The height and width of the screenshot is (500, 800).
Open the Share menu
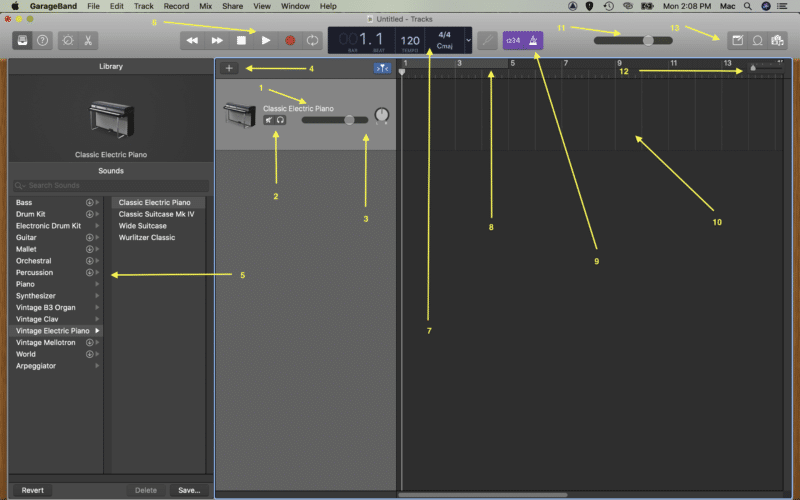232,6
